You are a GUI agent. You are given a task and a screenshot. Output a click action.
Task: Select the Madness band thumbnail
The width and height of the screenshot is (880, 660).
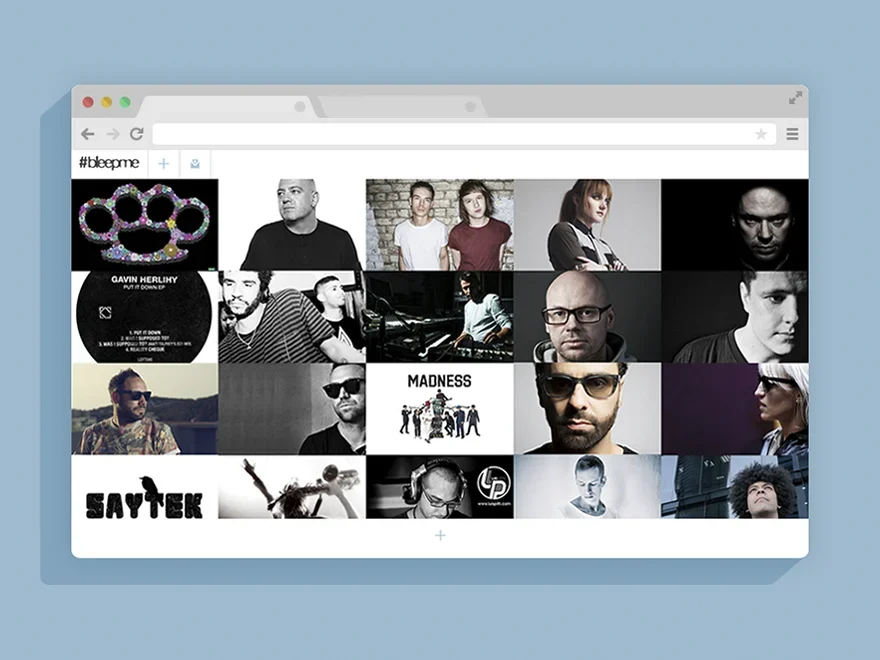coord(440,409)
